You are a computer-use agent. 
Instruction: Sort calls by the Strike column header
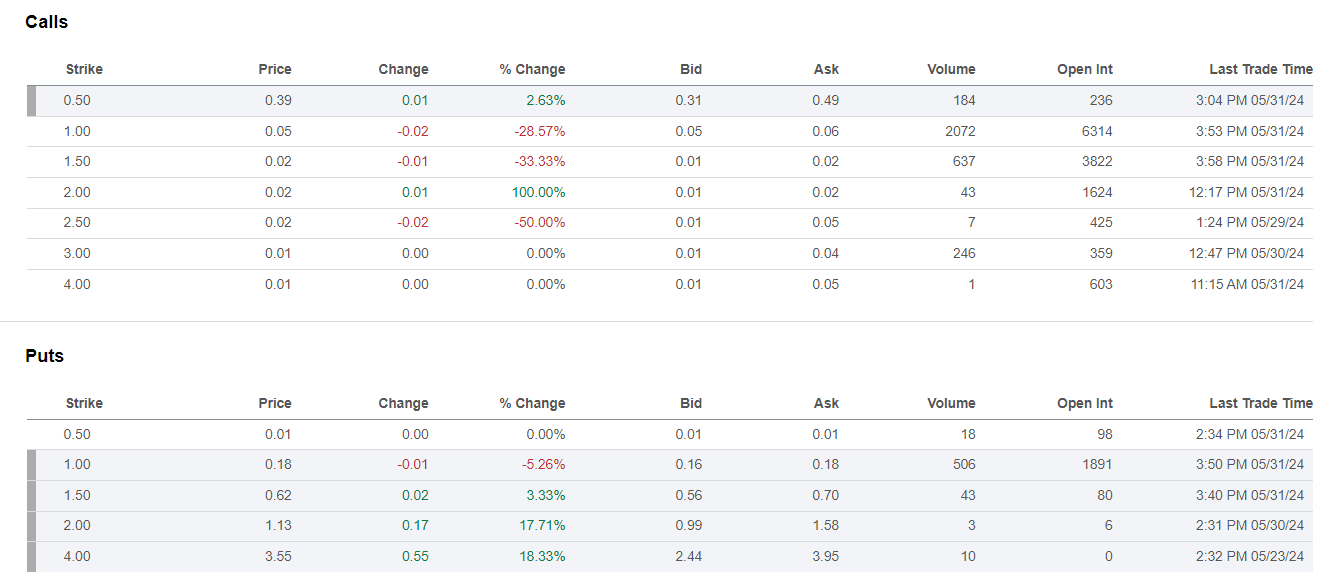pyautogui.click(x=84, y=69)
